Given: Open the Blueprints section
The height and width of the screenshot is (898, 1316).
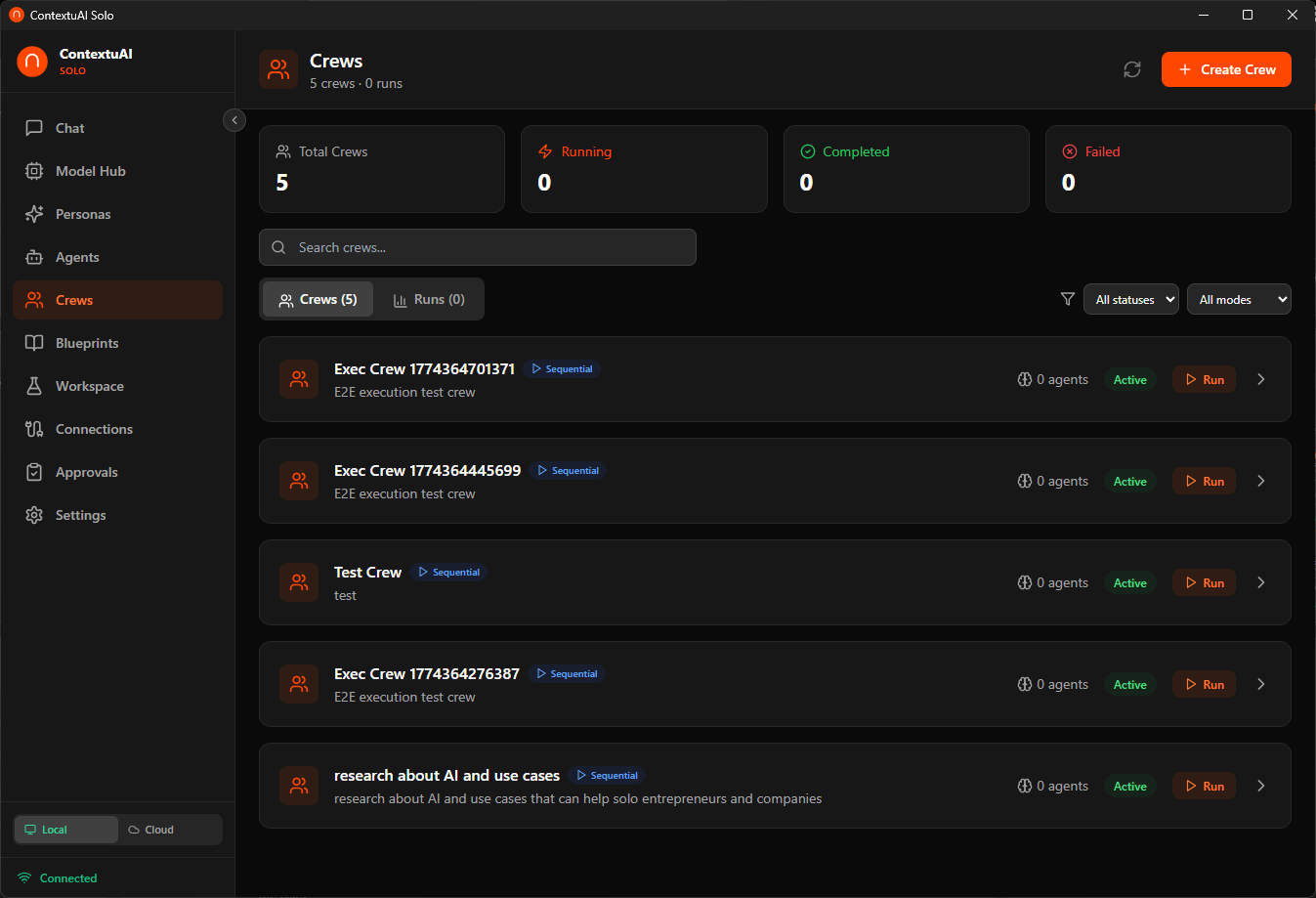Looking at the screenshot, I should [86, 343].
